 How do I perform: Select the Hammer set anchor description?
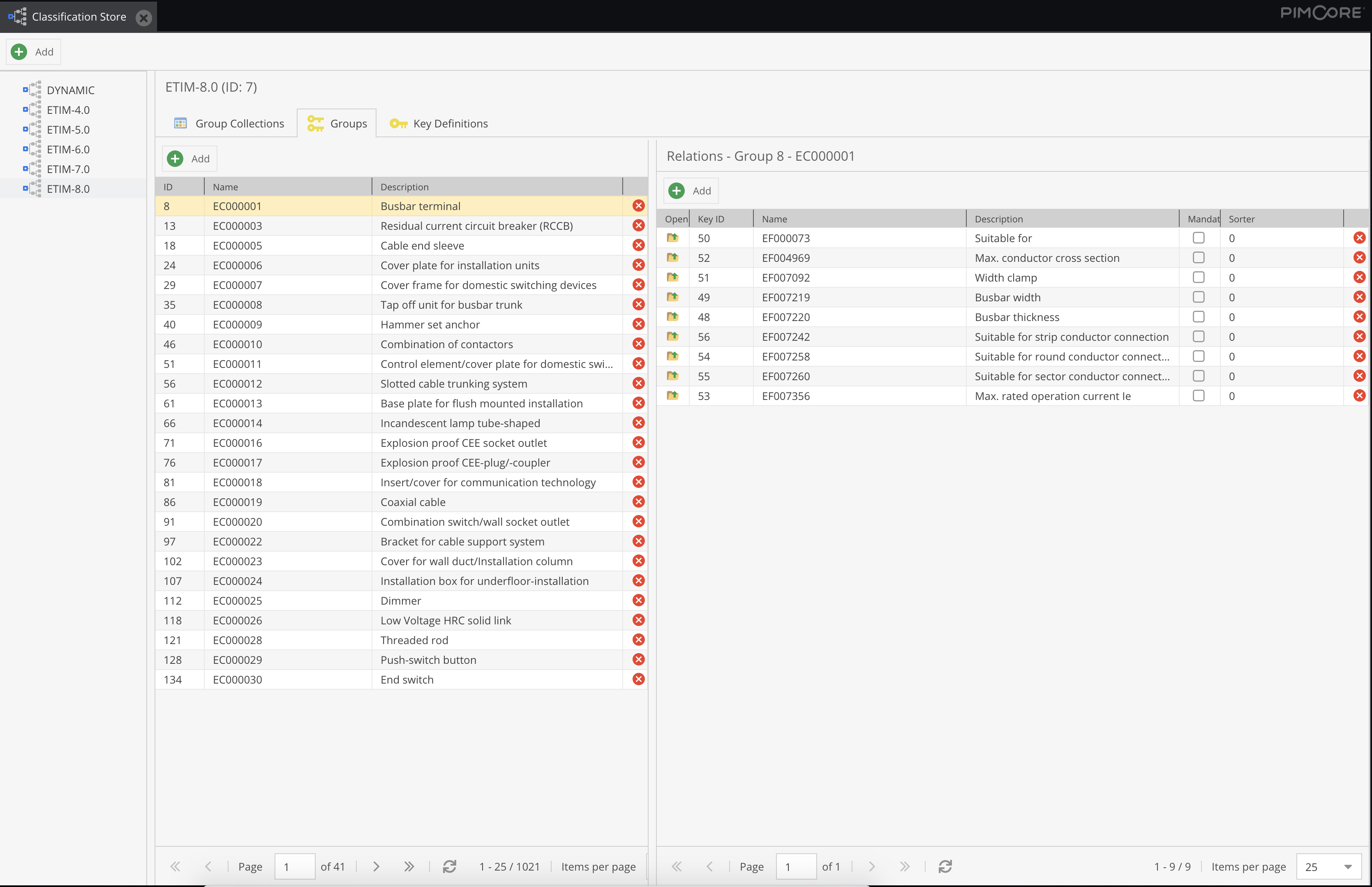[x=430, y=324]
